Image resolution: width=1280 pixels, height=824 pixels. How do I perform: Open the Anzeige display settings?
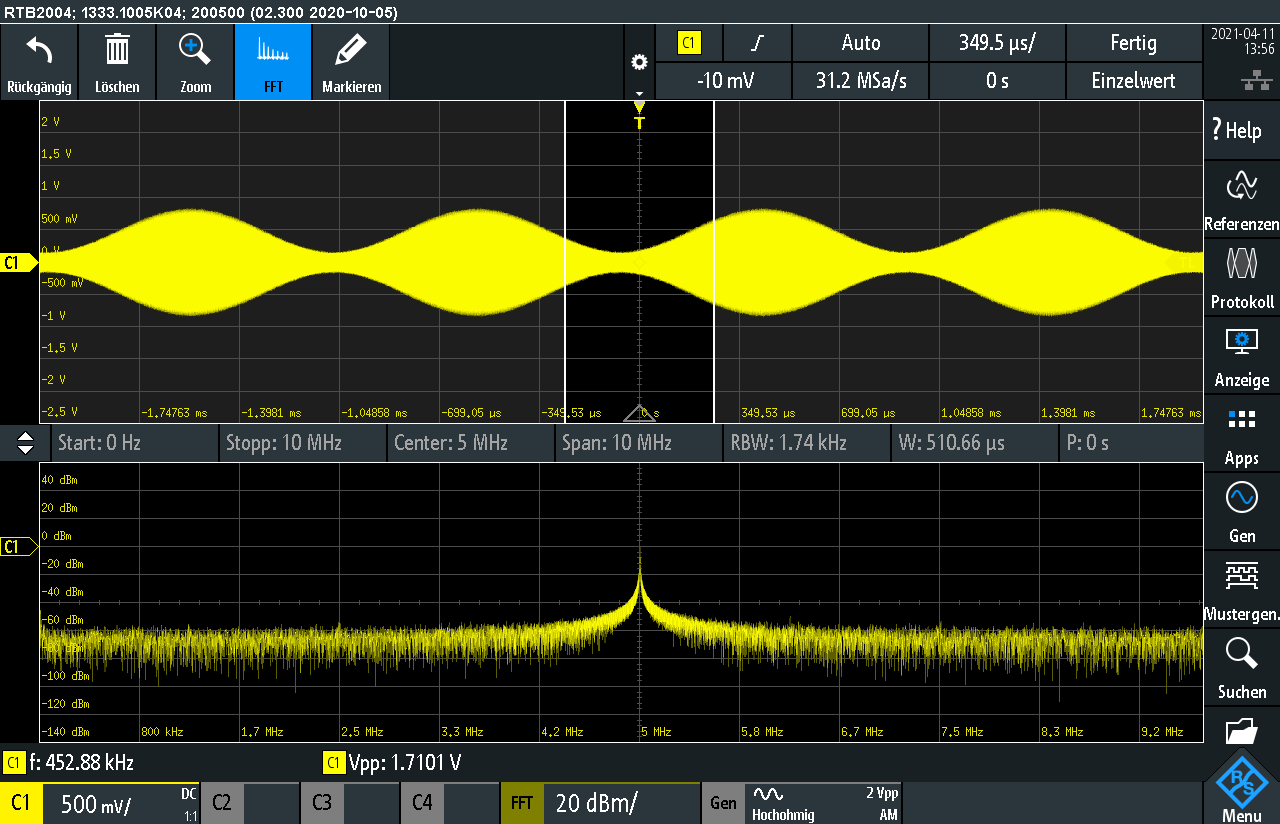click(1241, 355)
